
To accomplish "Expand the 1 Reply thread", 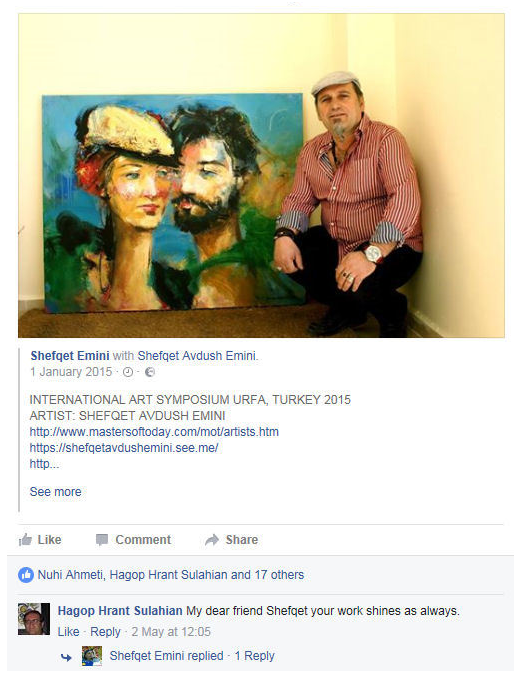I will tap(254, 656).
